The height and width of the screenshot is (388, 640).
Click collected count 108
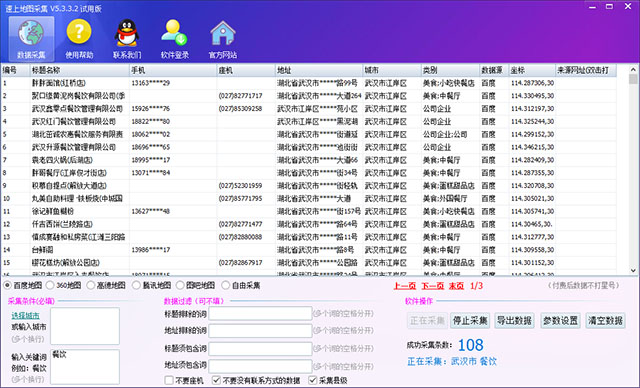coord(471,345)
